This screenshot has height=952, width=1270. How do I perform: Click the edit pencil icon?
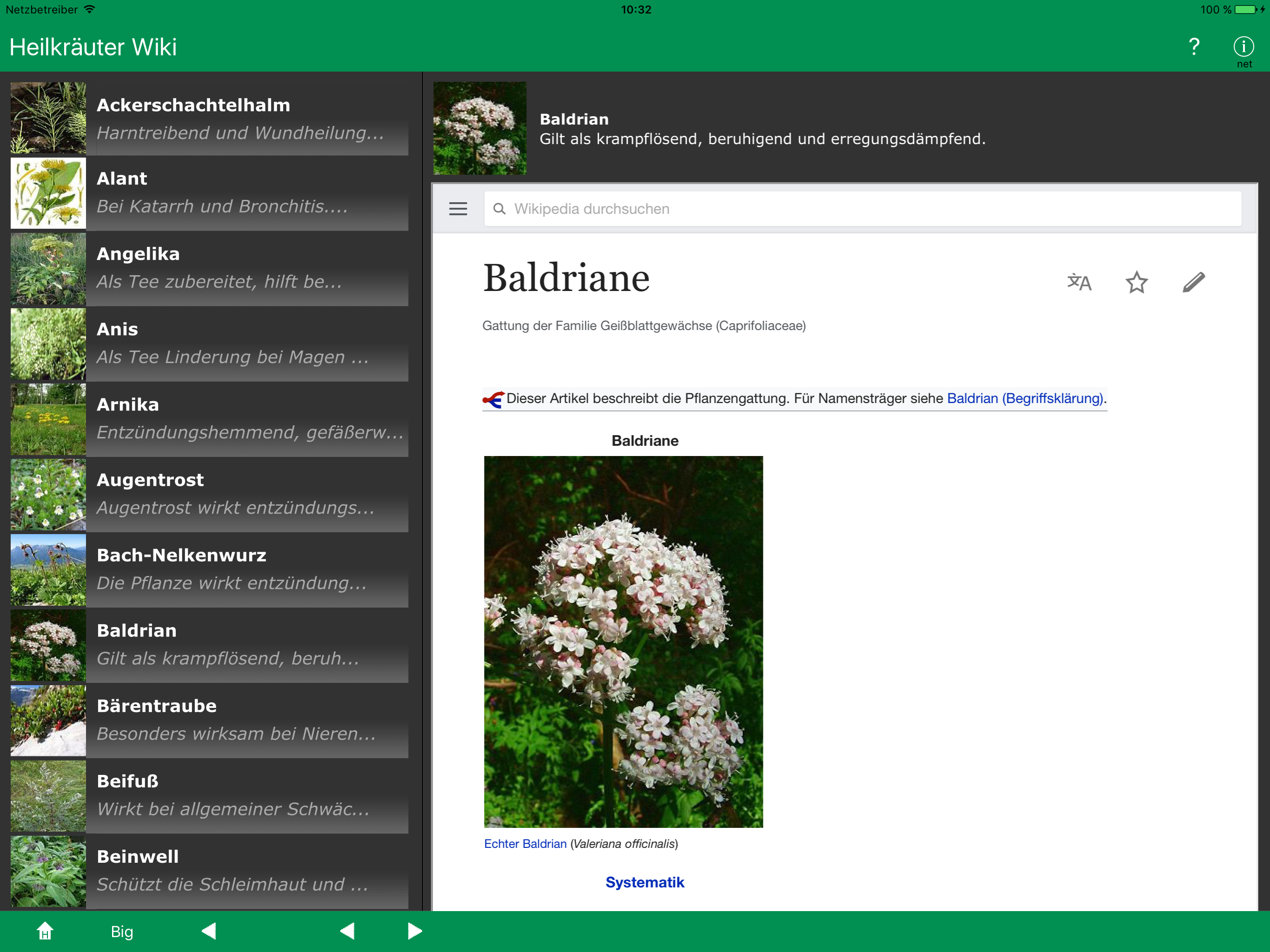tap(1193, 282)
